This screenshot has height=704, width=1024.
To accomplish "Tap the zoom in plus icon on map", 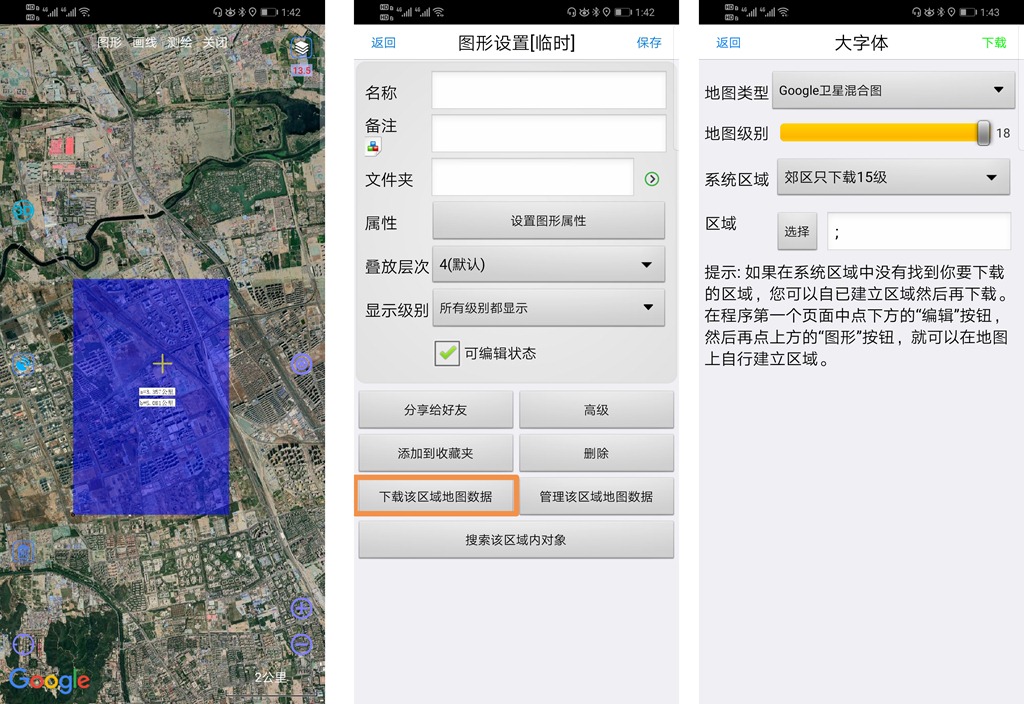I will pyautogui.click(x=302, y=609).
